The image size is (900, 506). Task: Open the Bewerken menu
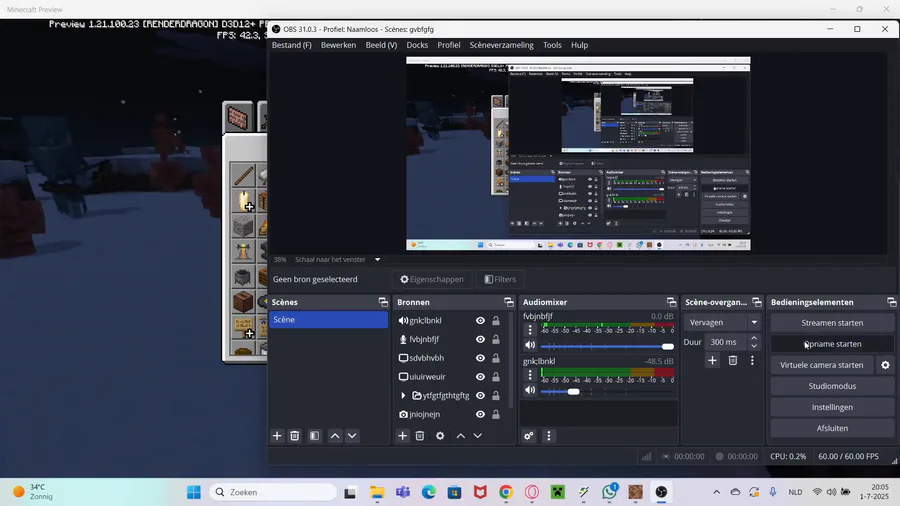point(338,45)
